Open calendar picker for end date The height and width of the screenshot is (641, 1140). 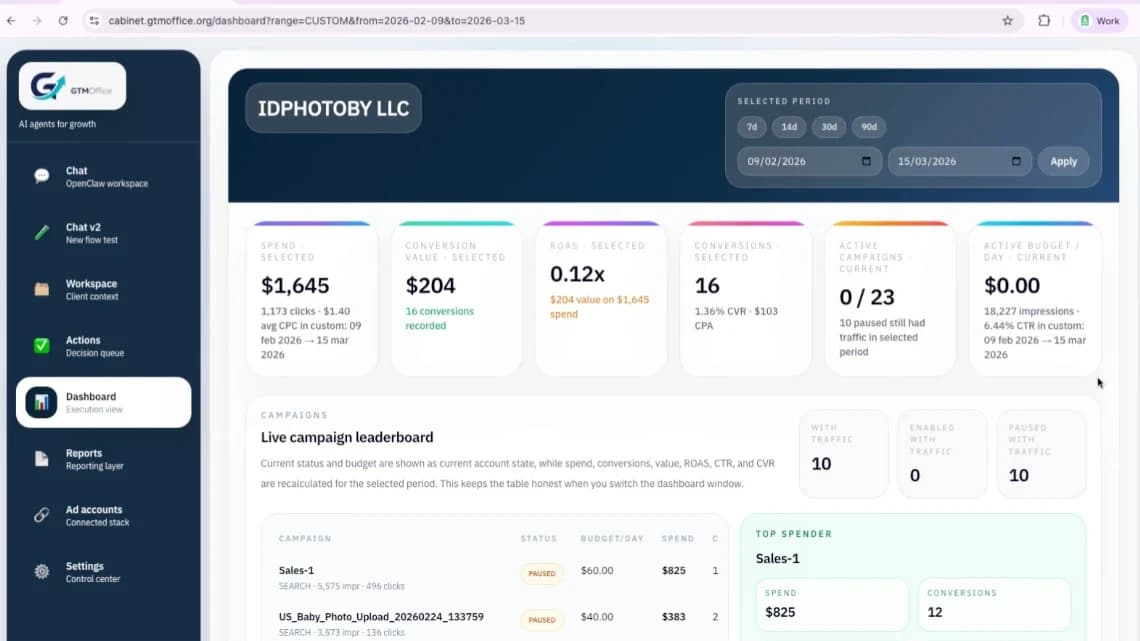pyautogui.click(x=1016, y=161)
